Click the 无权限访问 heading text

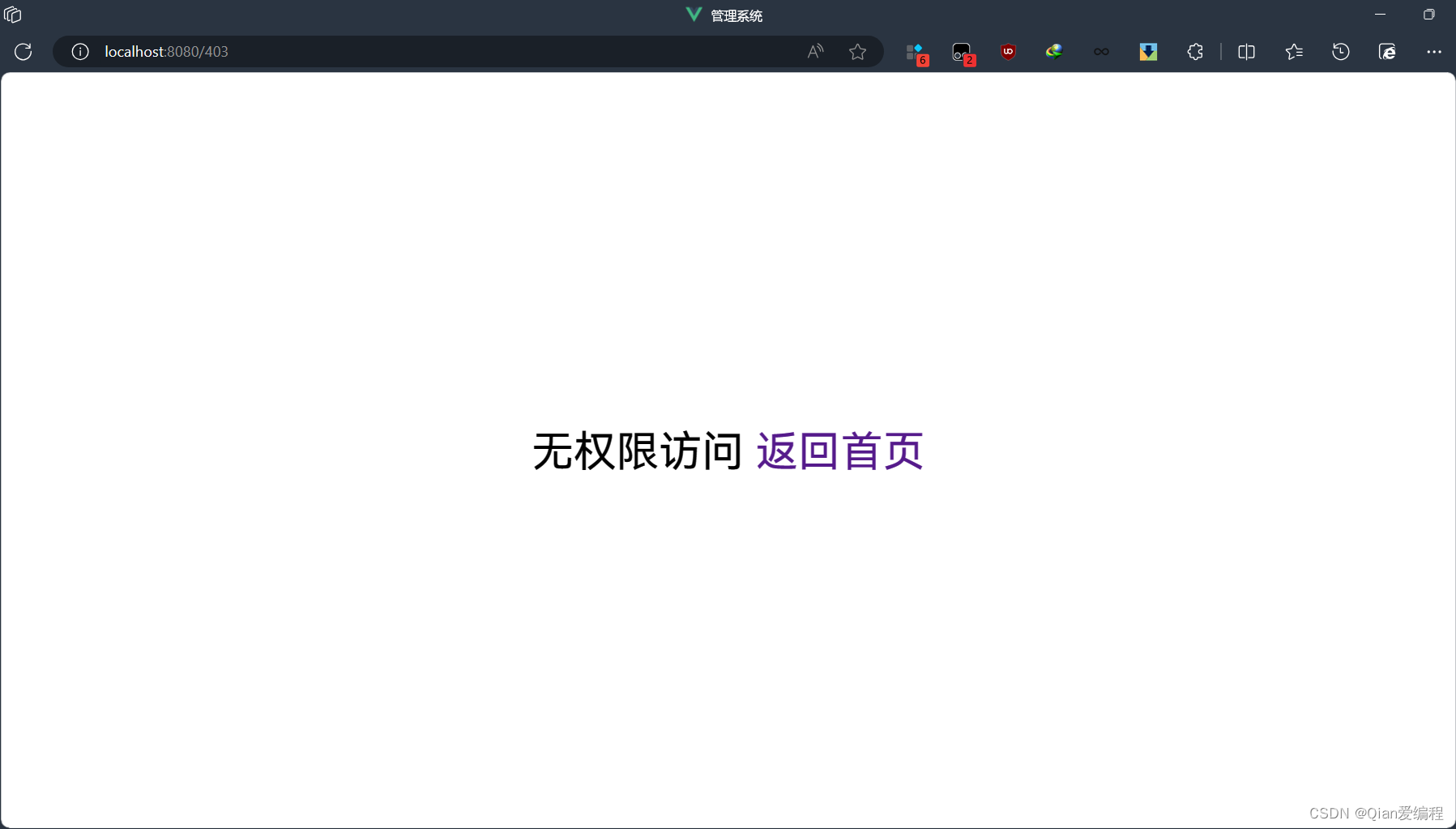click(x=637, y=451)
